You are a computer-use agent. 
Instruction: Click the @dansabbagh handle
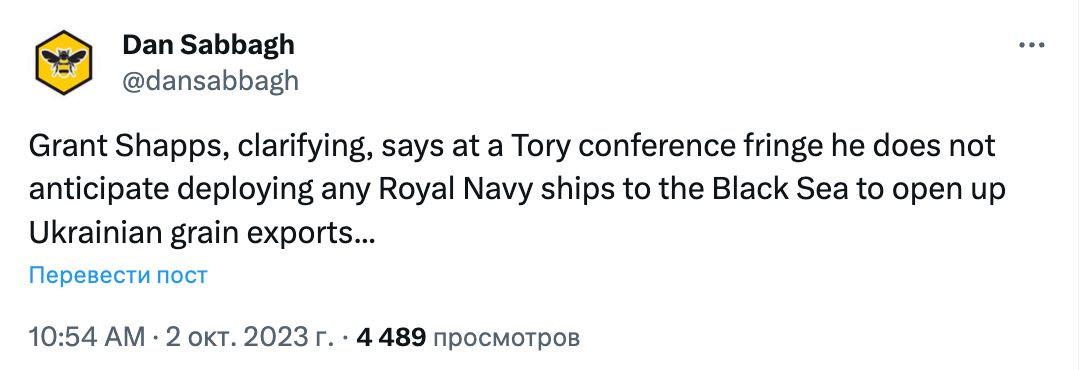pos(210,82)
